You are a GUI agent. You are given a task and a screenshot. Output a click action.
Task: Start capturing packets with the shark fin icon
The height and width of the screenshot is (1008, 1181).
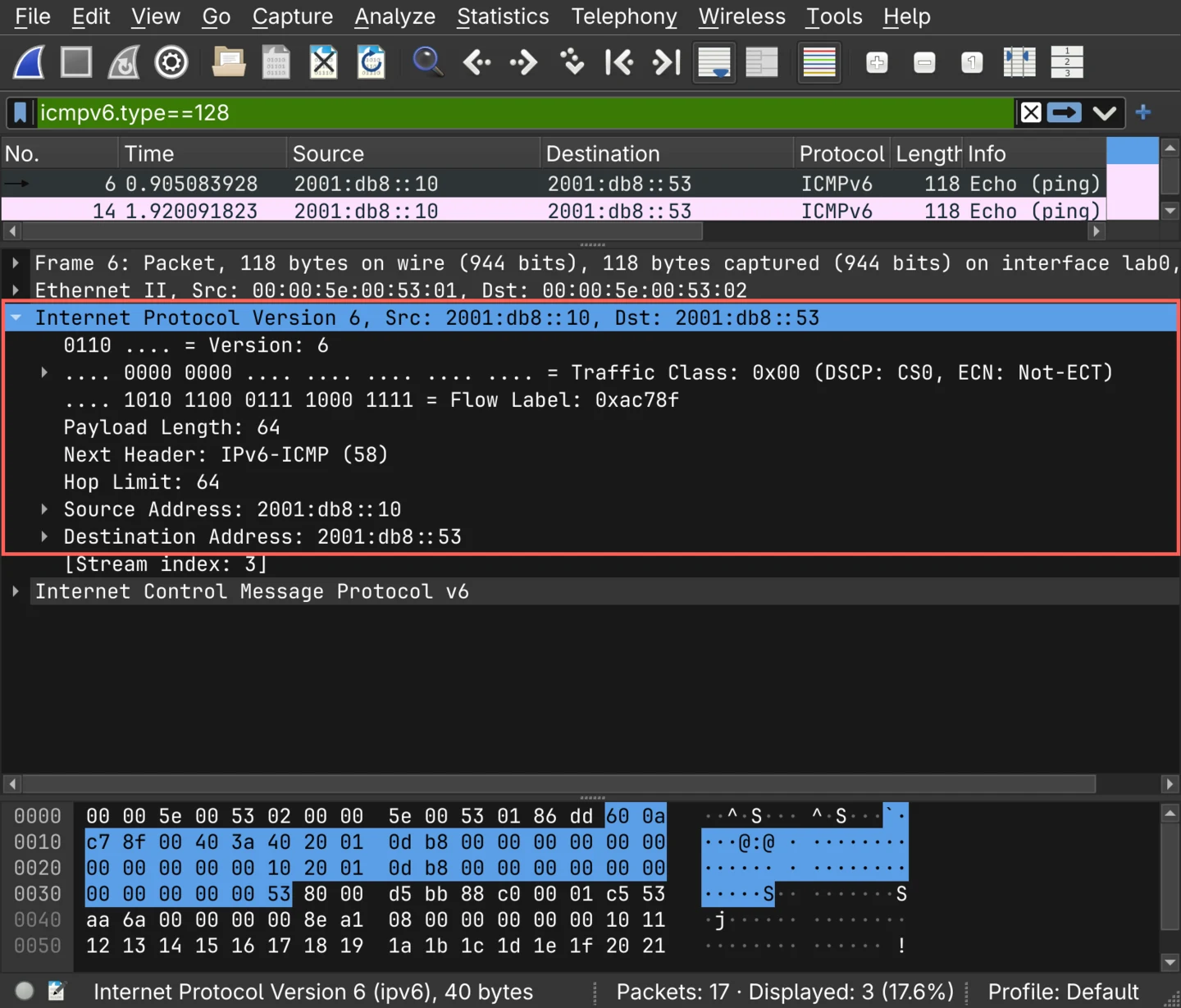(x=29, y=62)
